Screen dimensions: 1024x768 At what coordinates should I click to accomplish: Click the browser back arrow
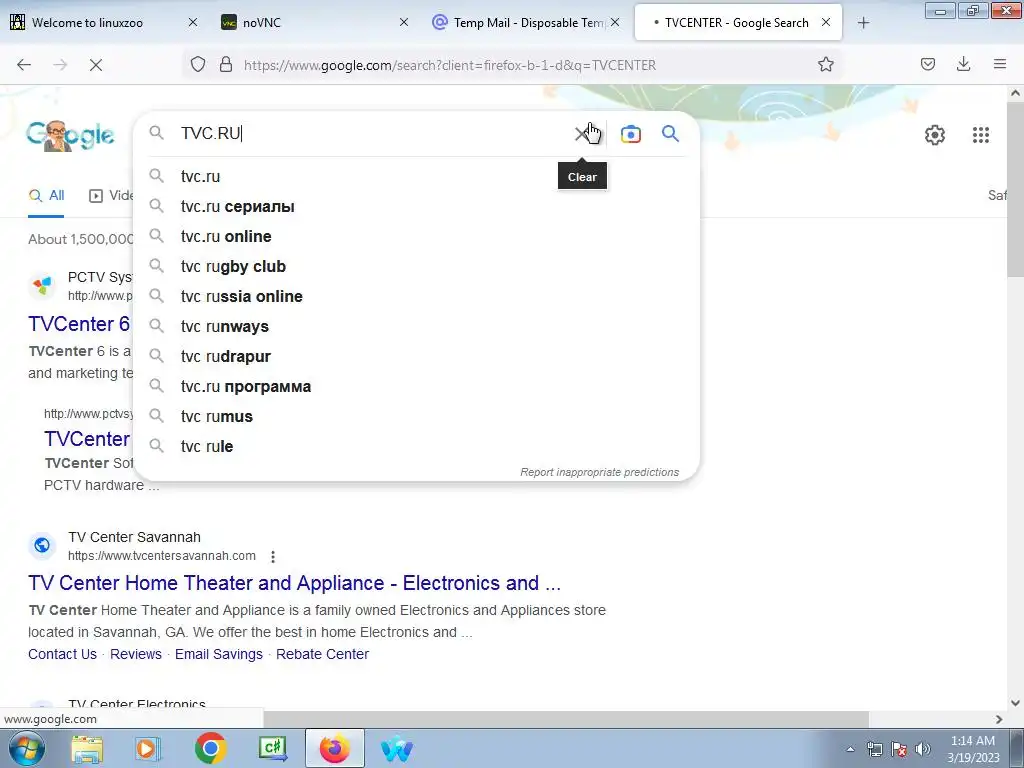(x=24, y=65)
